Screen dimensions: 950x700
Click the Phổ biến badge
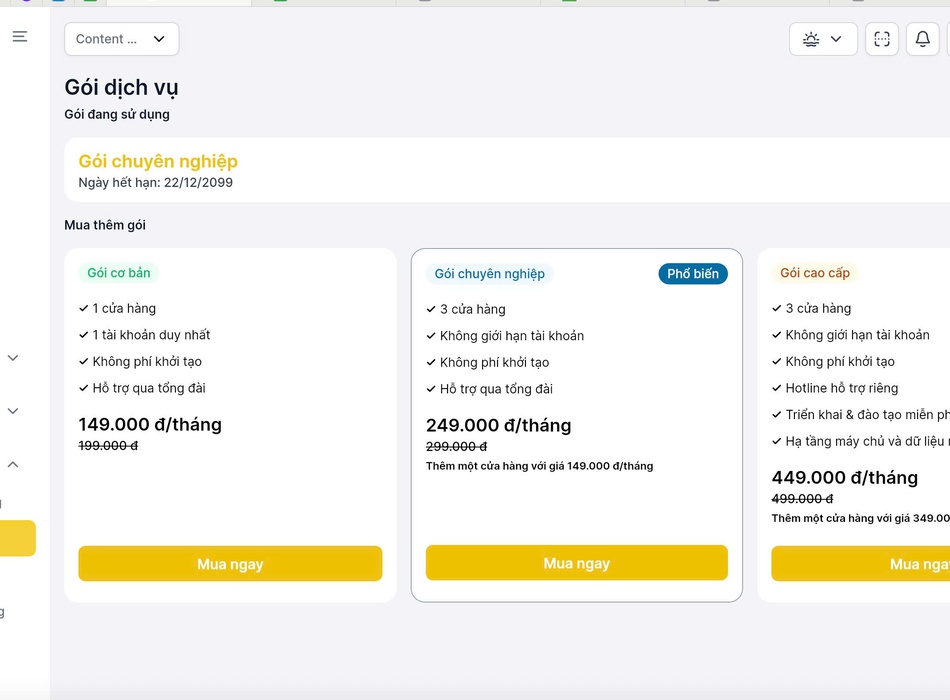coord(693,274)
